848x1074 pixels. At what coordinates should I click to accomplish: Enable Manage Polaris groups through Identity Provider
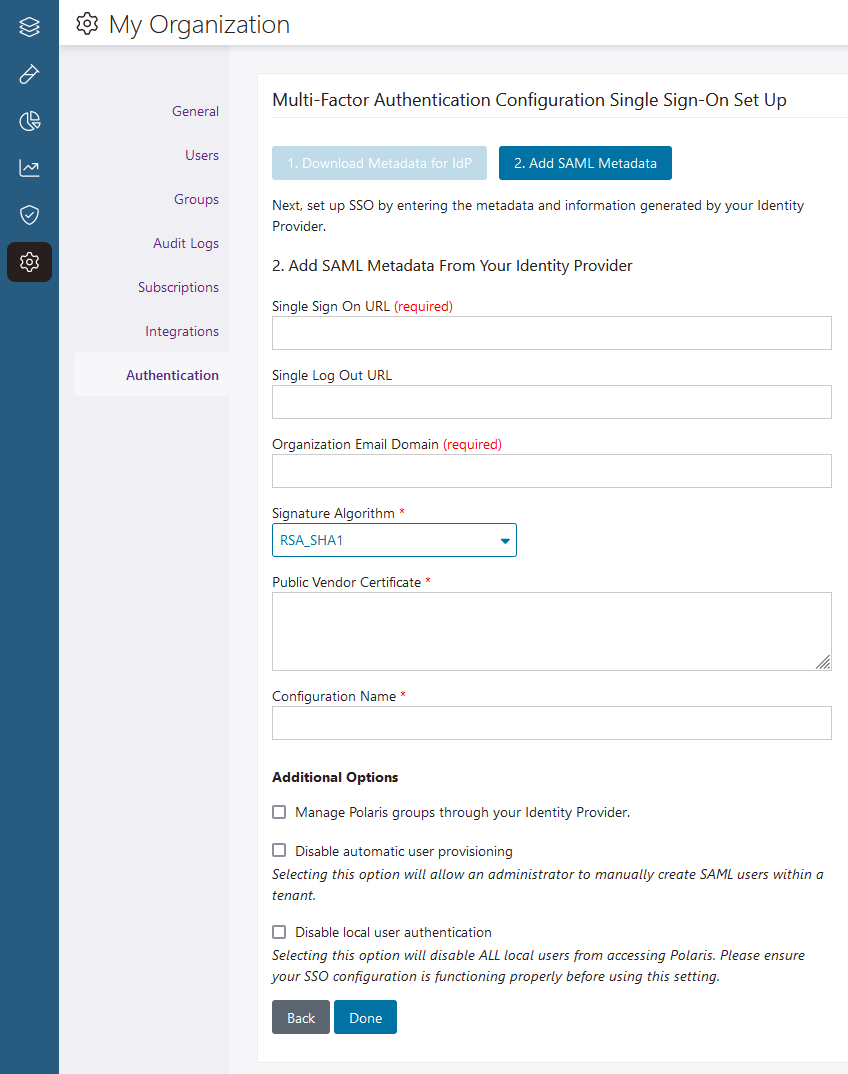pyautogui.click(x=279, y=812)
